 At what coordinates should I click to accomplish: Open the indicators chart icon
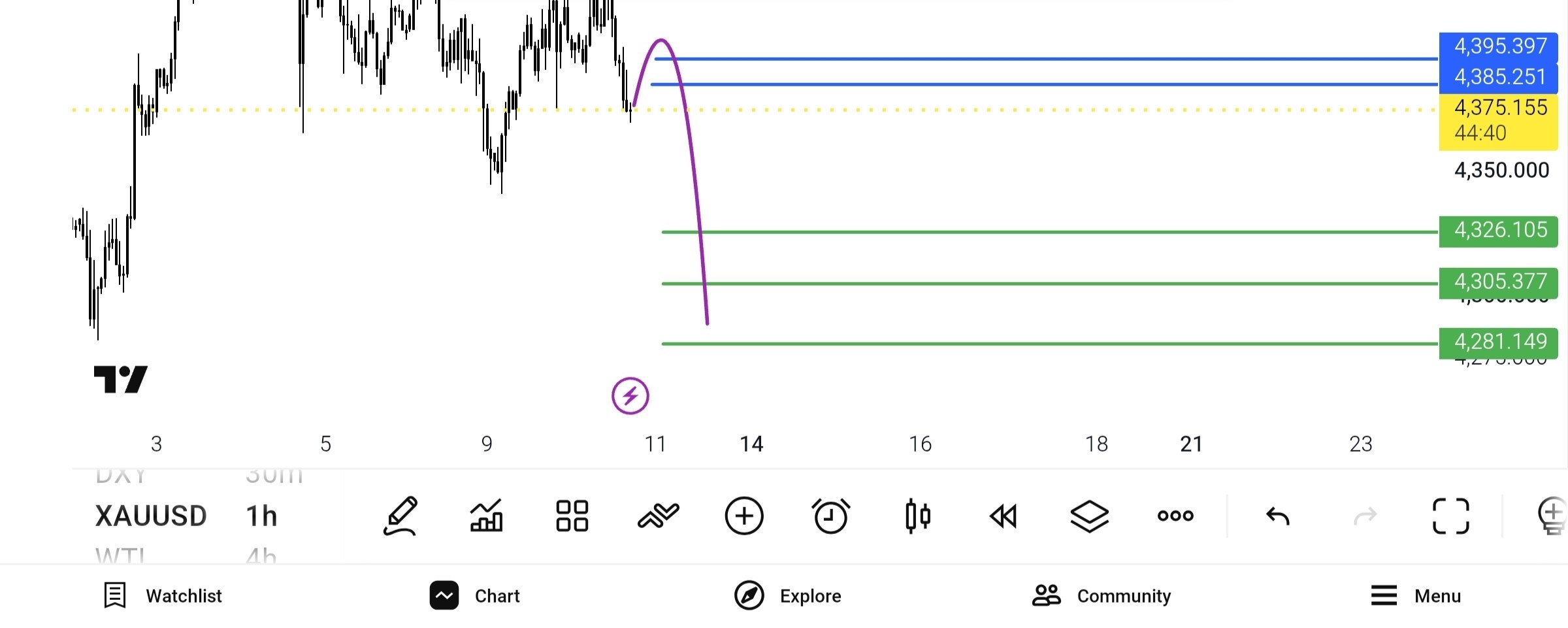[x=487, y=516]
